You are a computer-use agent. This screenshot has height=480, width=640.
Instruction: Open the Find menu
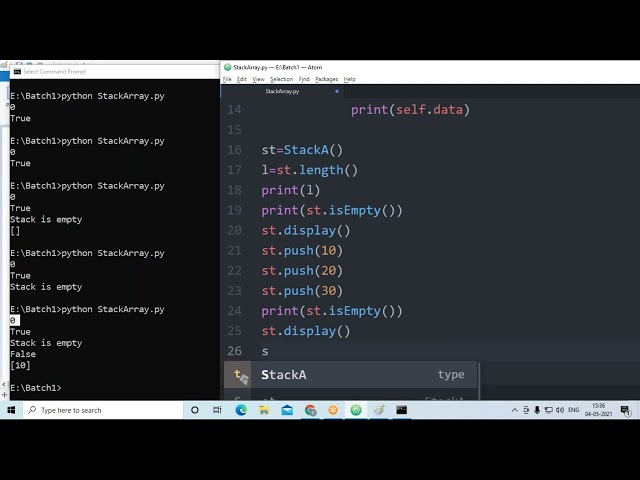pyautogui.click(x=304, y=79)
